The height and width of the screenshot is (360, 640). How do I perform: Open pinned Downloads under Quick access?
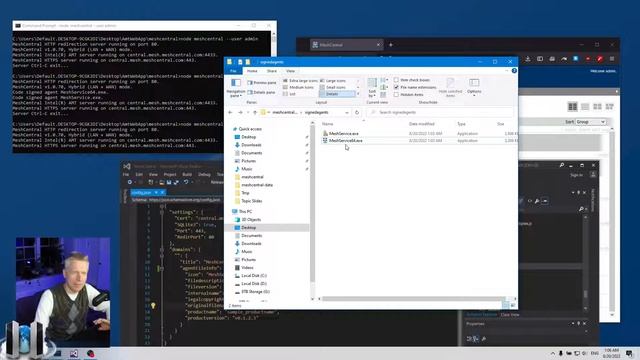coord(251,145)
